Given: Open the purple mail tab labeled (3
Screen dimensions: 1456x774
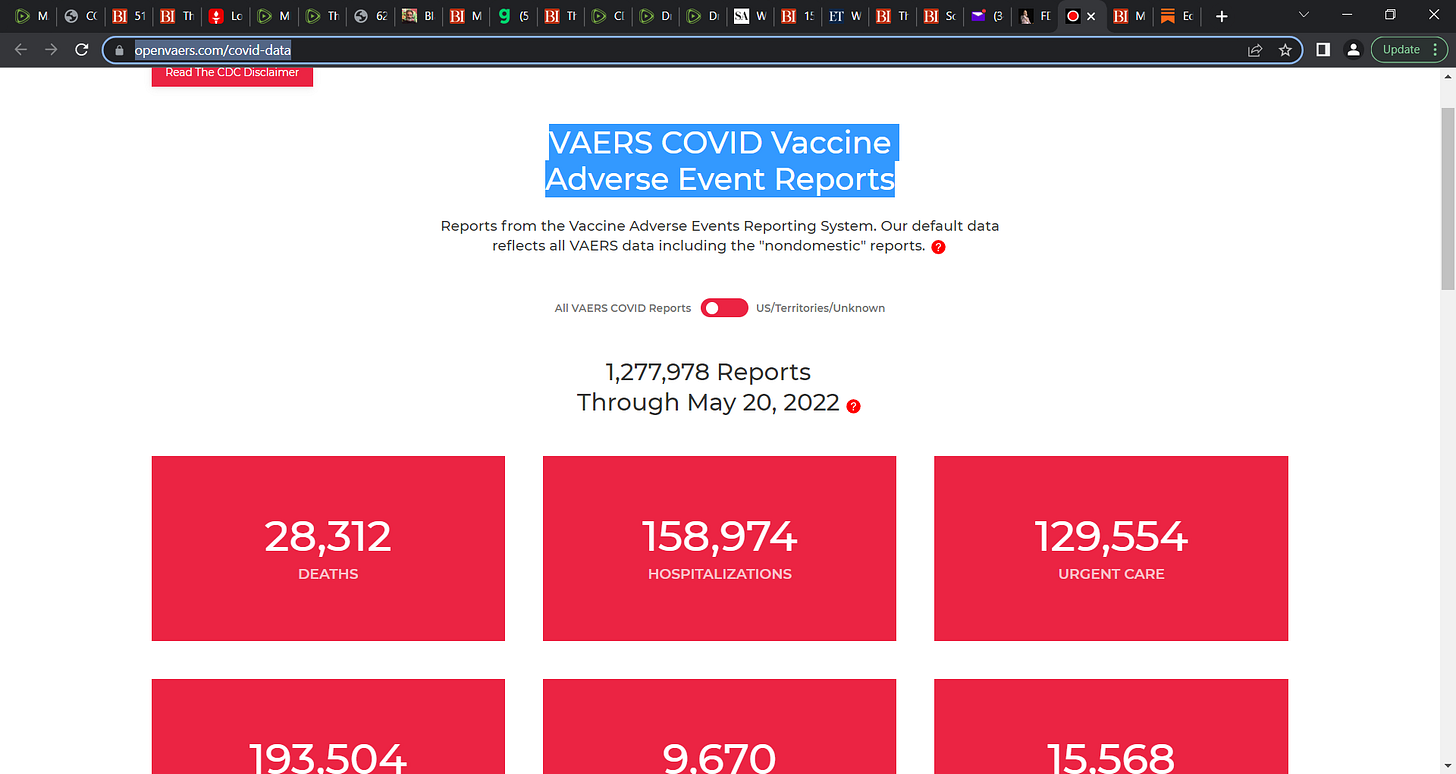Looking at the screenshot, I should point(989,17).
